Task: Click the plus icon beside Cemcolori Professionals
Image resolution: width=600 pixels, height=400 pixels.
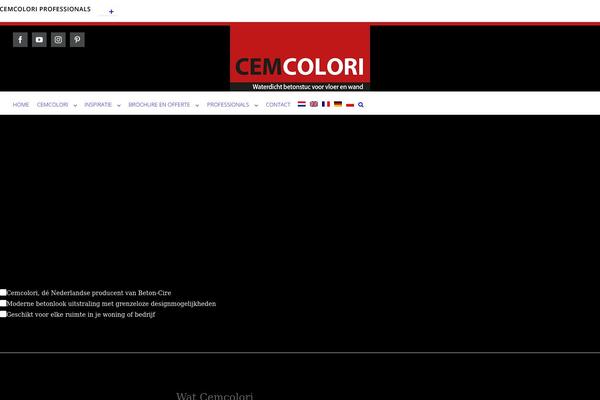Action: (111, 11)
